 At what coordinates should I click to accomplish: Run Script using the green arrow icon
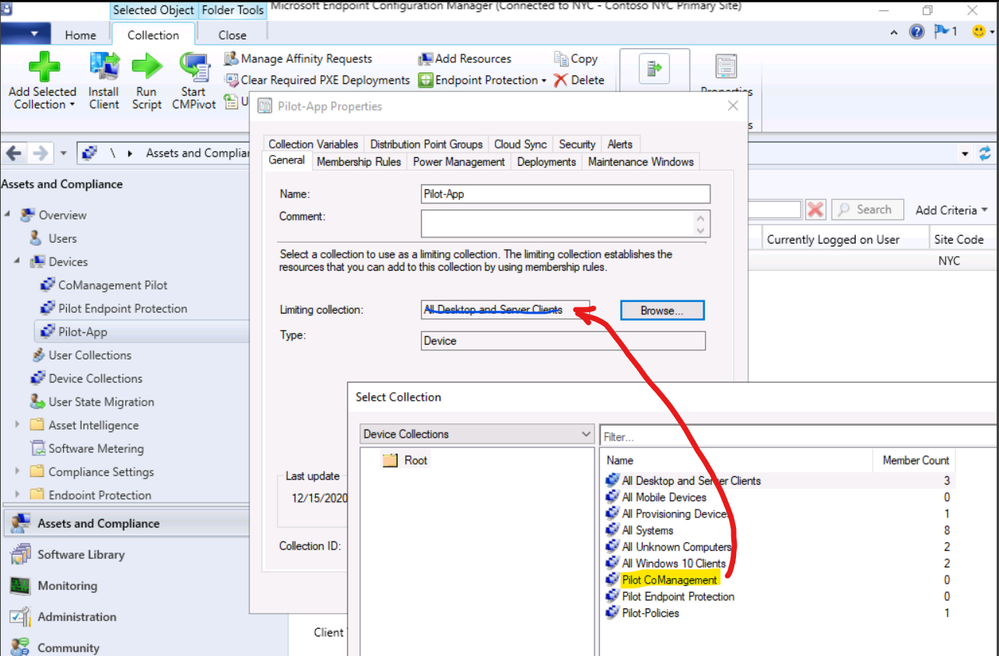point(147,67)
